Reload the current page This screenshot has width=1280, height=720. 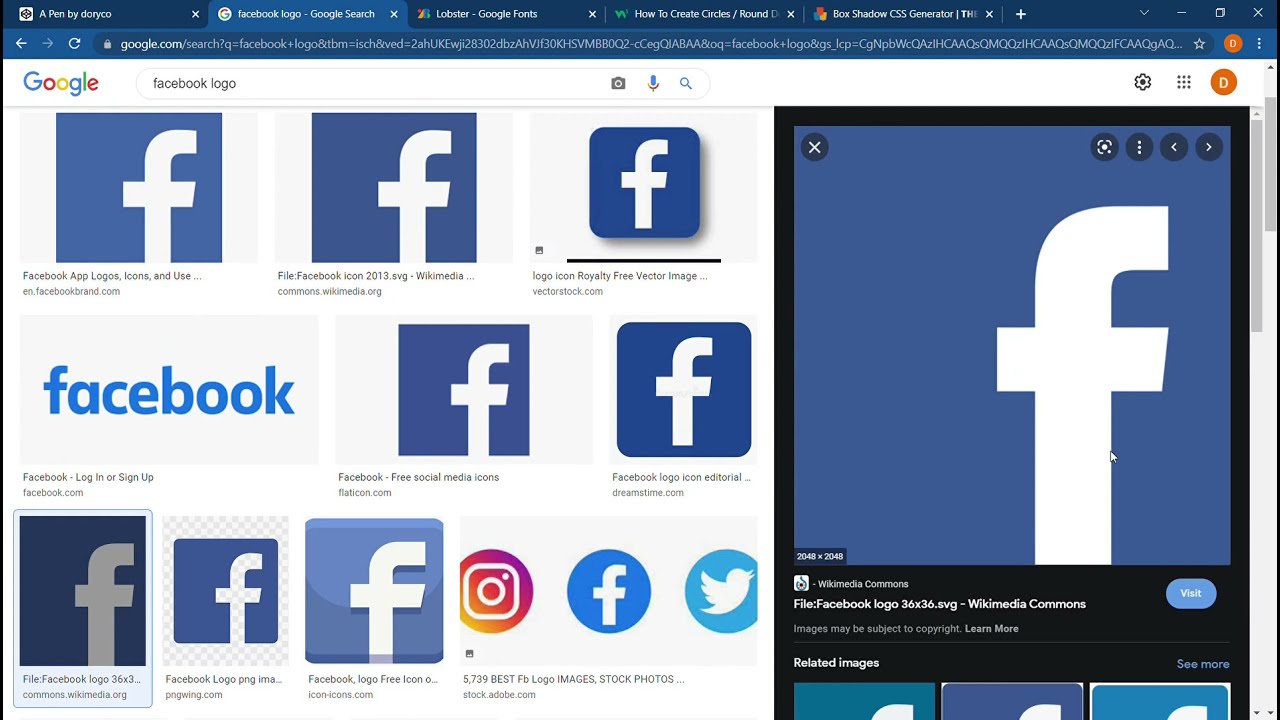tap(74, 44)
